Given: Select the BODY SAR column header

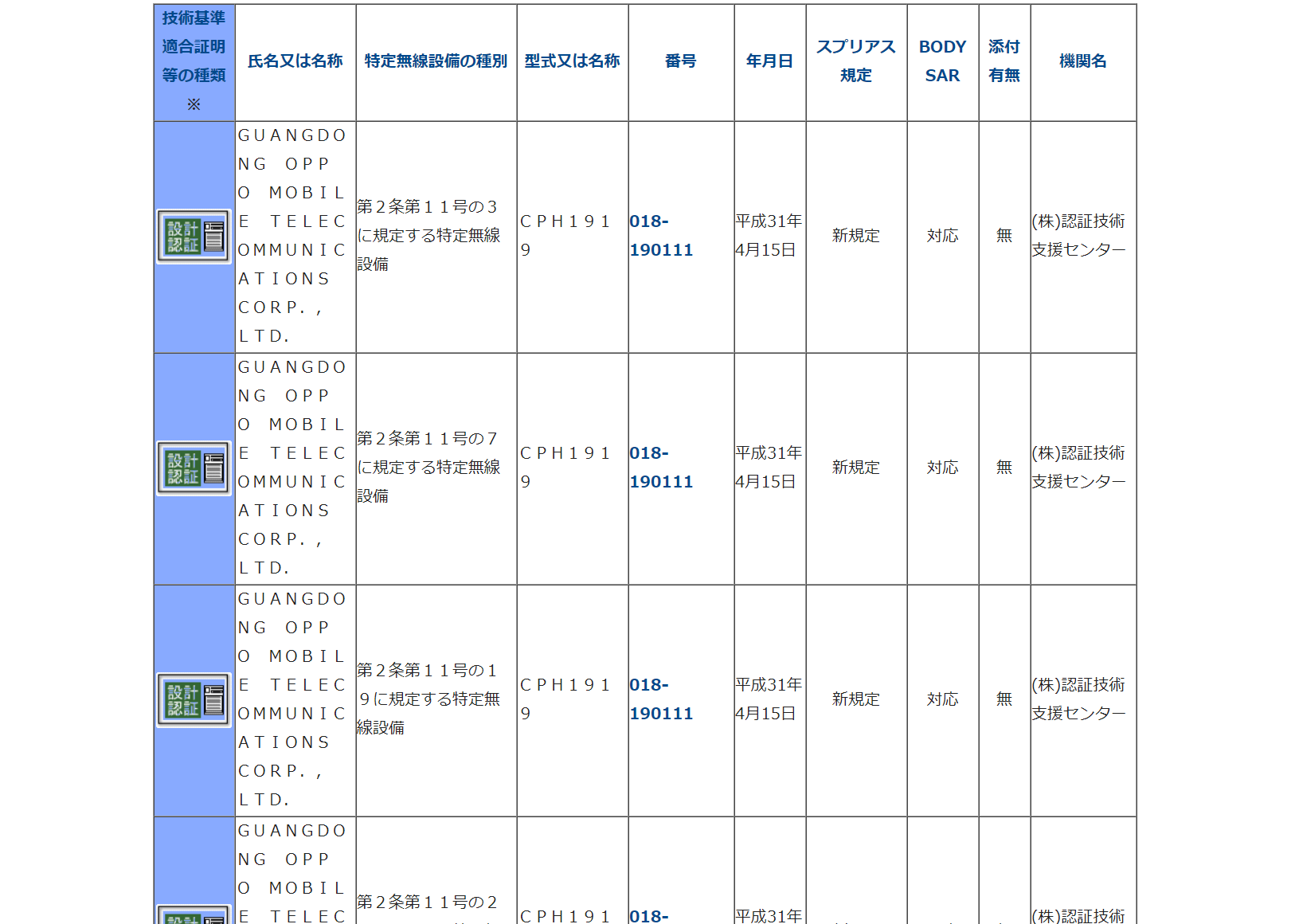Looking at the screenshot, I should [x=942, y=61].
